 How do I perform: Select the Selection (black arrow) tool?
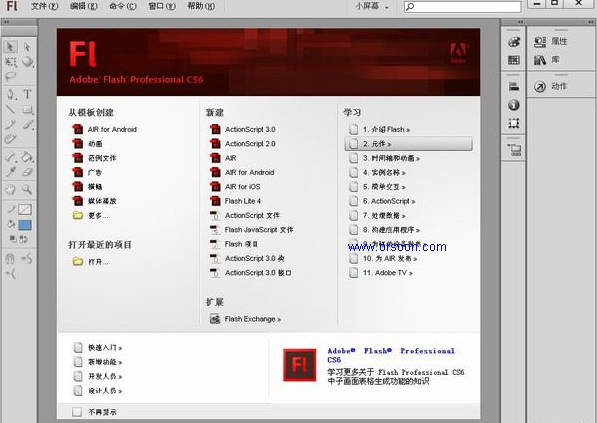click(x=10, y=47)
